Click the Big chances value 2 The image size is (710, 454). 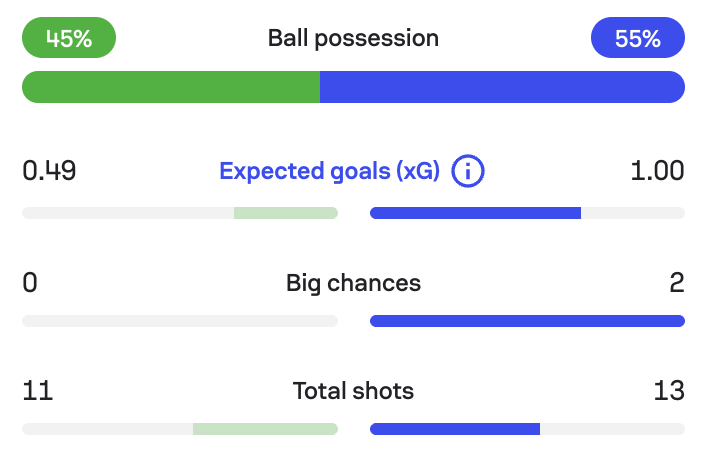click(x=676, y=283)
